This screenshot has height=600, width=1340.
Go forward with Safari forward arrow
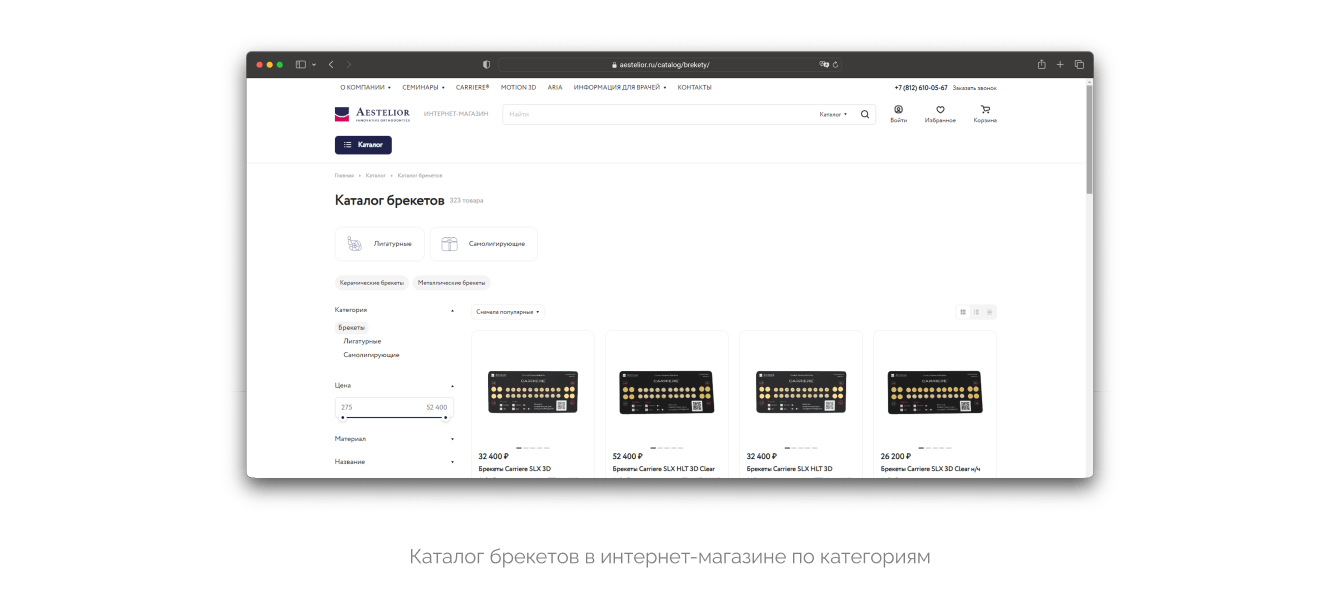click(349, 64)
